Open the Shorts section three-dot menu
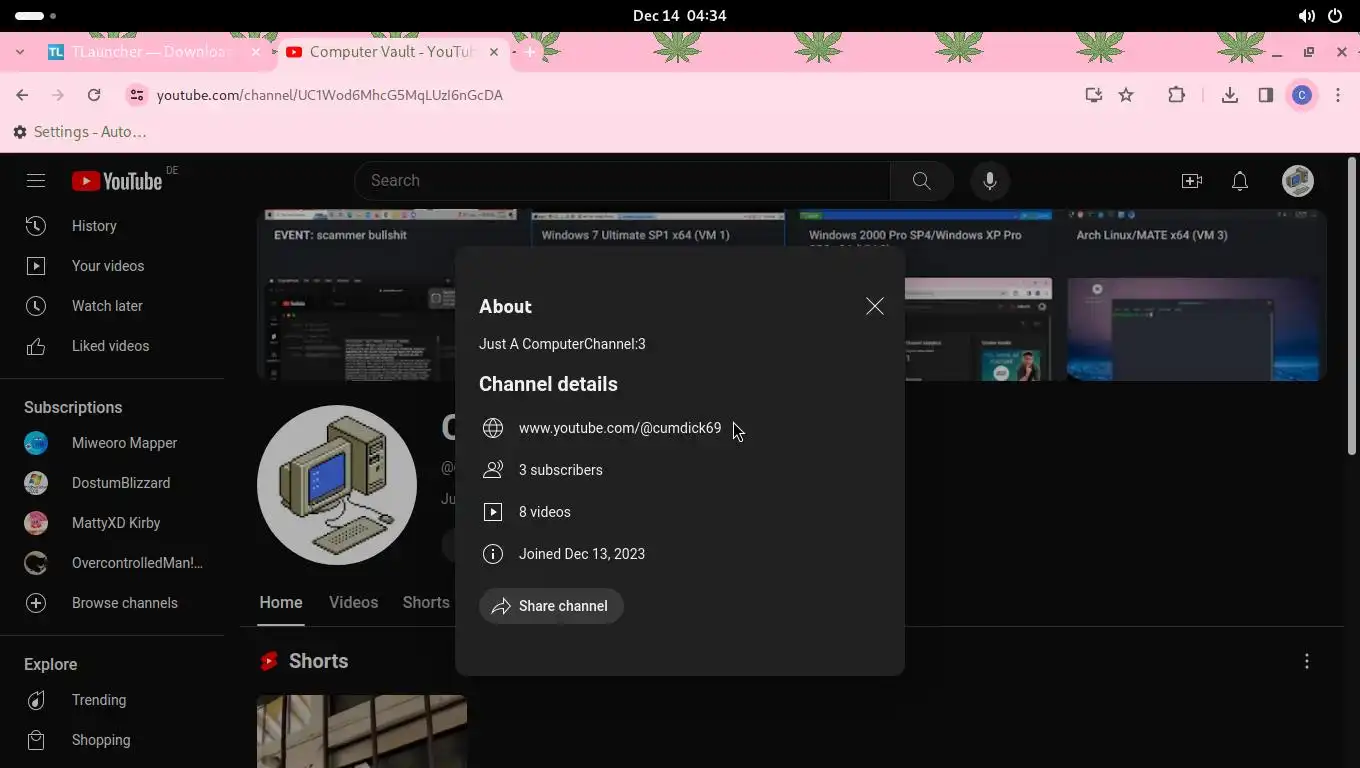The image size is (1360, 768). coord(1307,662)
